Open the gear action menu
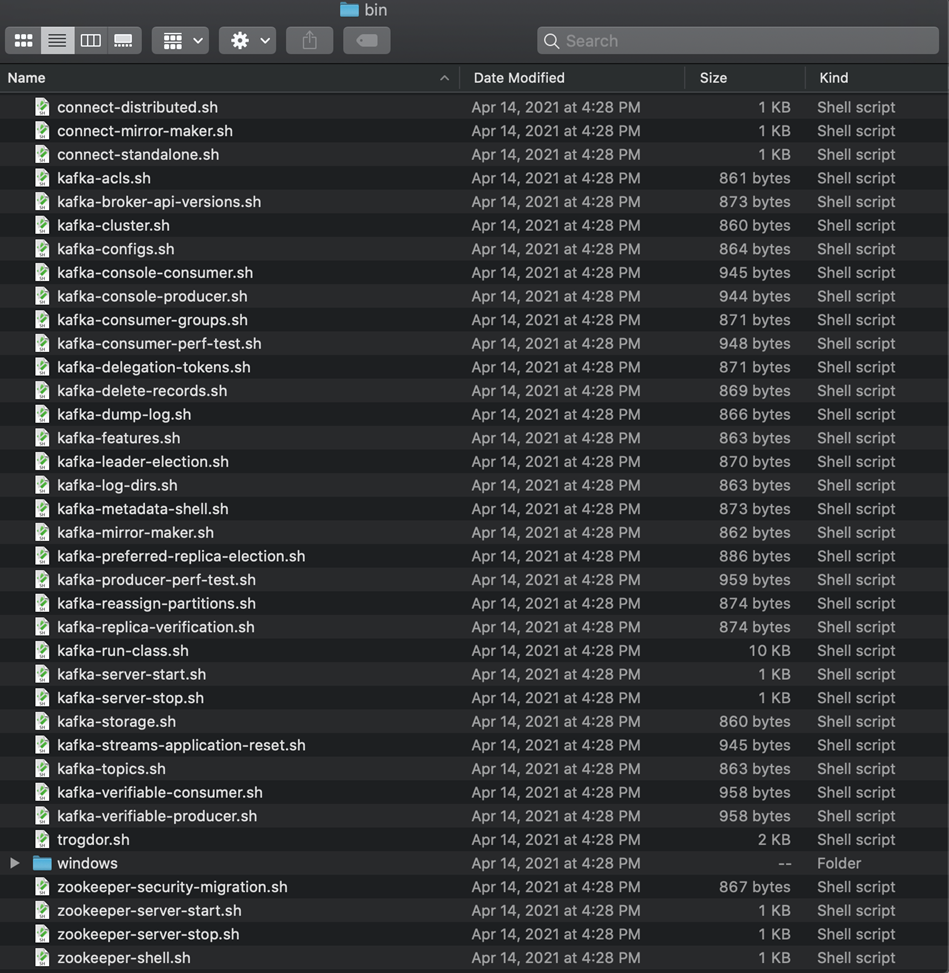This screenshot has height=973, width=949. tap(248, 41)
